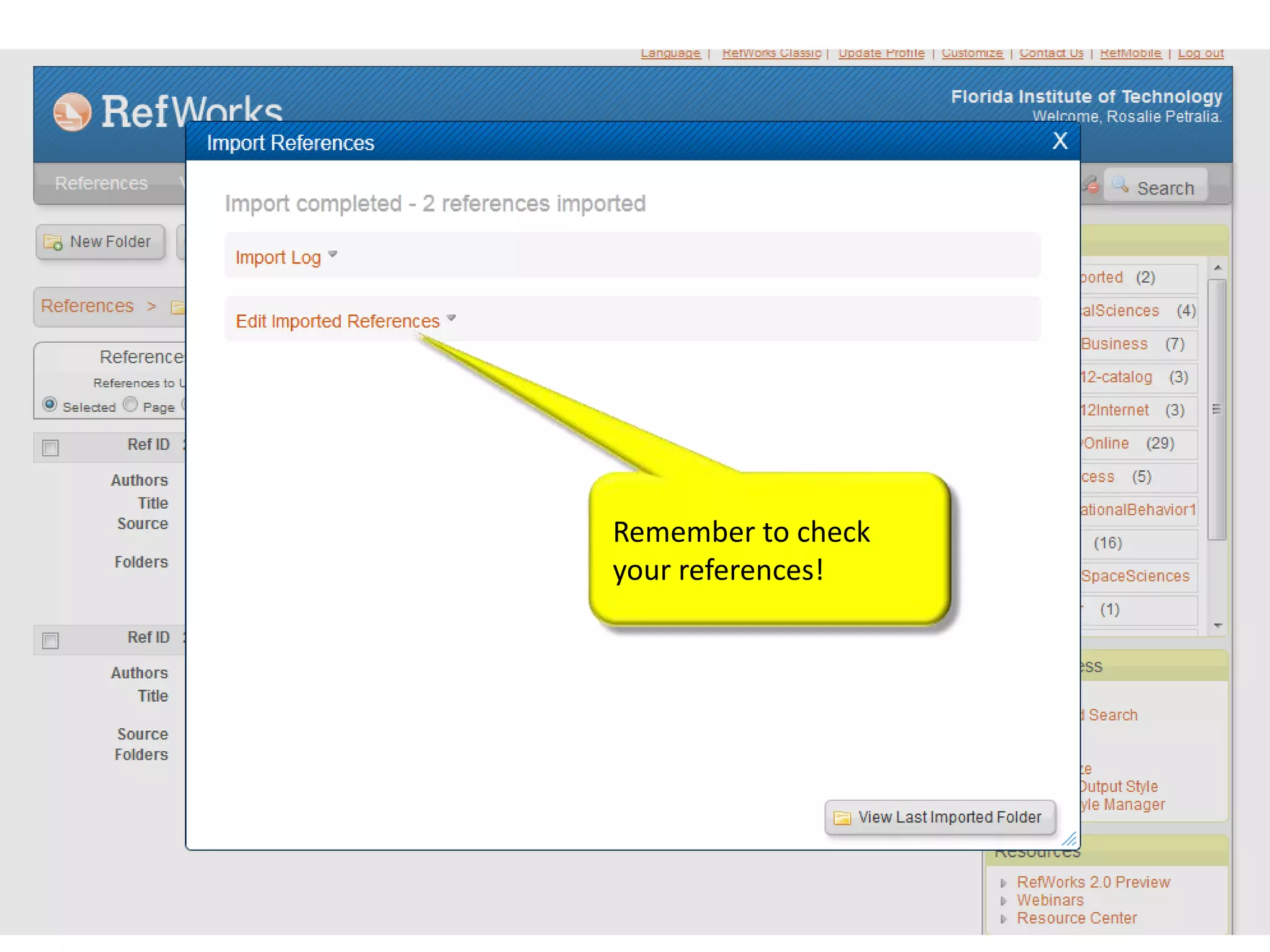Select the 'Page' radio button
Image resolution: width=1270 pixels, height=952 pixels.
coord(130,405)
